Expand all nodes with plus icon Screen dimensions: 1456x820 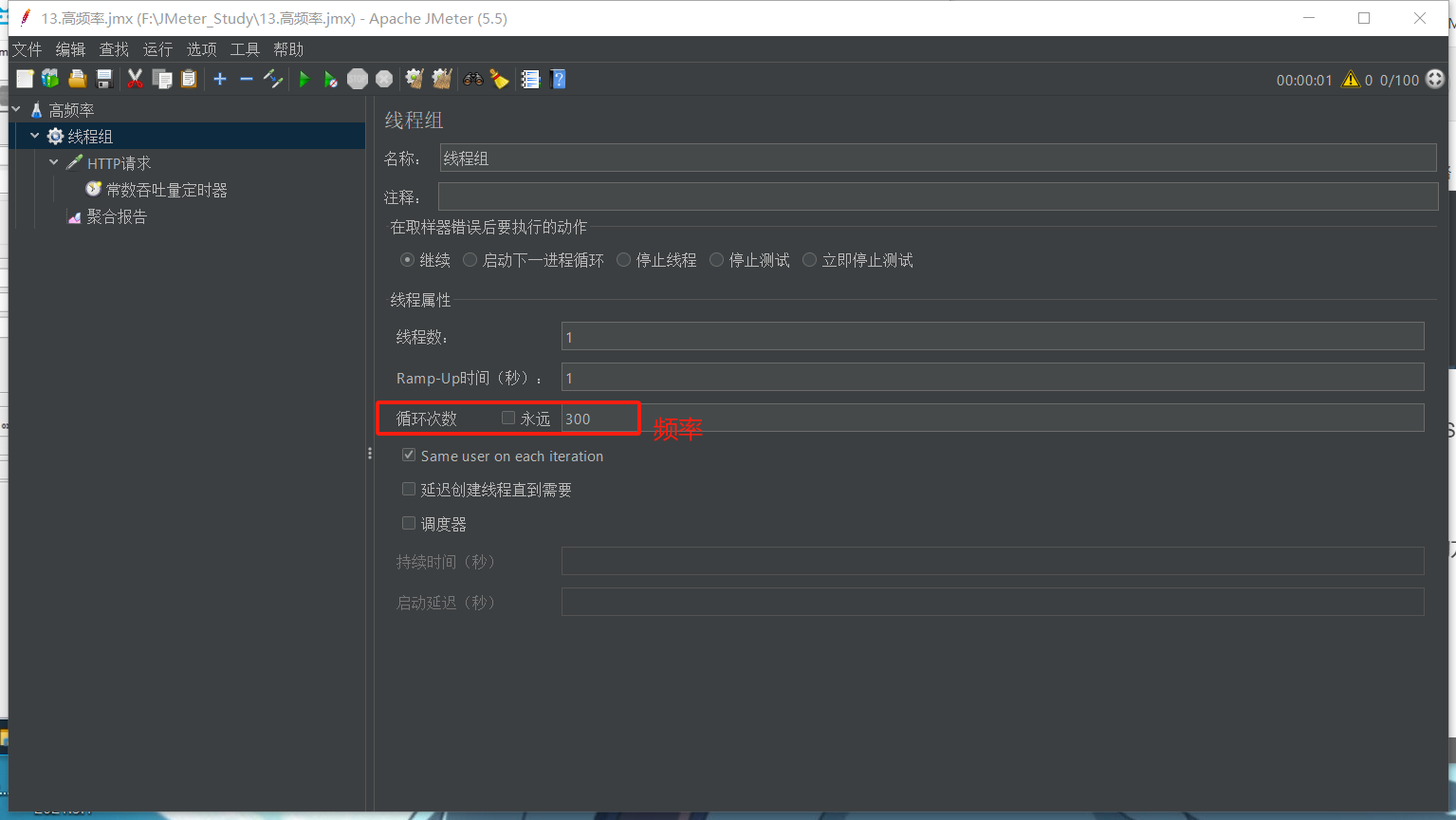(220, 79)
